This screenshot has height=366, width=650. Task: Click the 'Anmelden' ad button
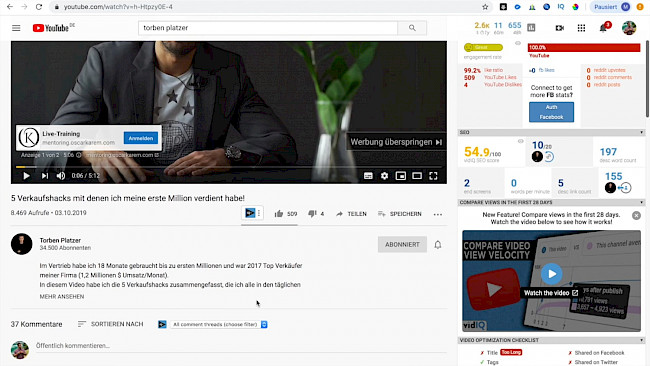pos(141,138)
